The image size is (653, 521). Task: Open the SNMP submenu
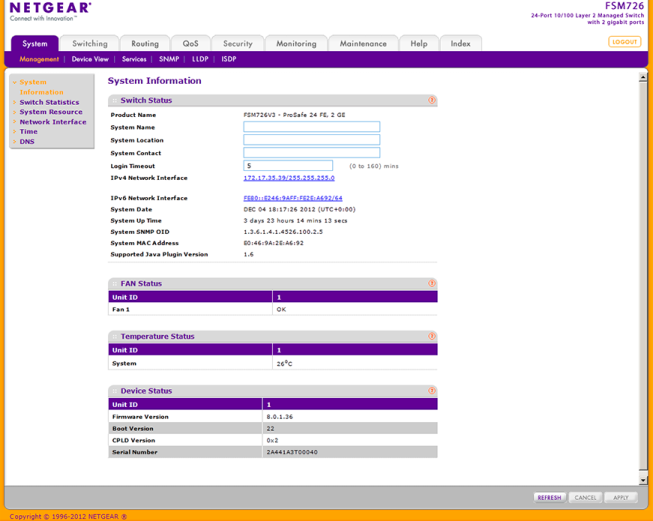169,59
